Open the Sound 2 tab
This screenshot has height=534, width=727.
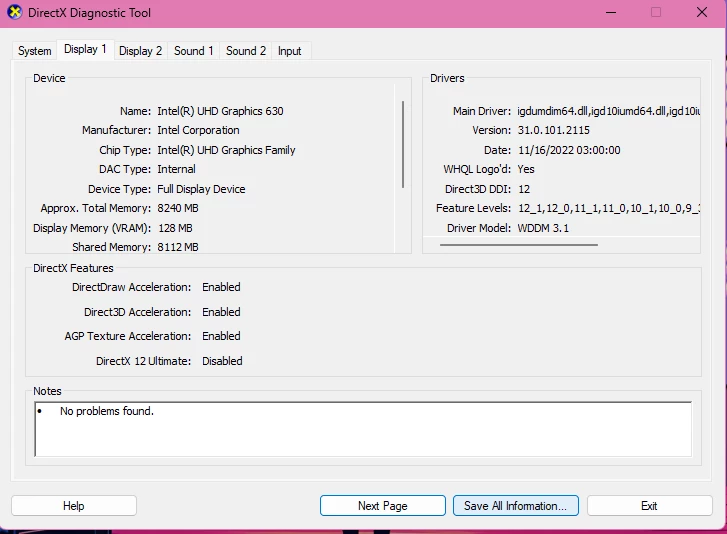click(246, 51)
